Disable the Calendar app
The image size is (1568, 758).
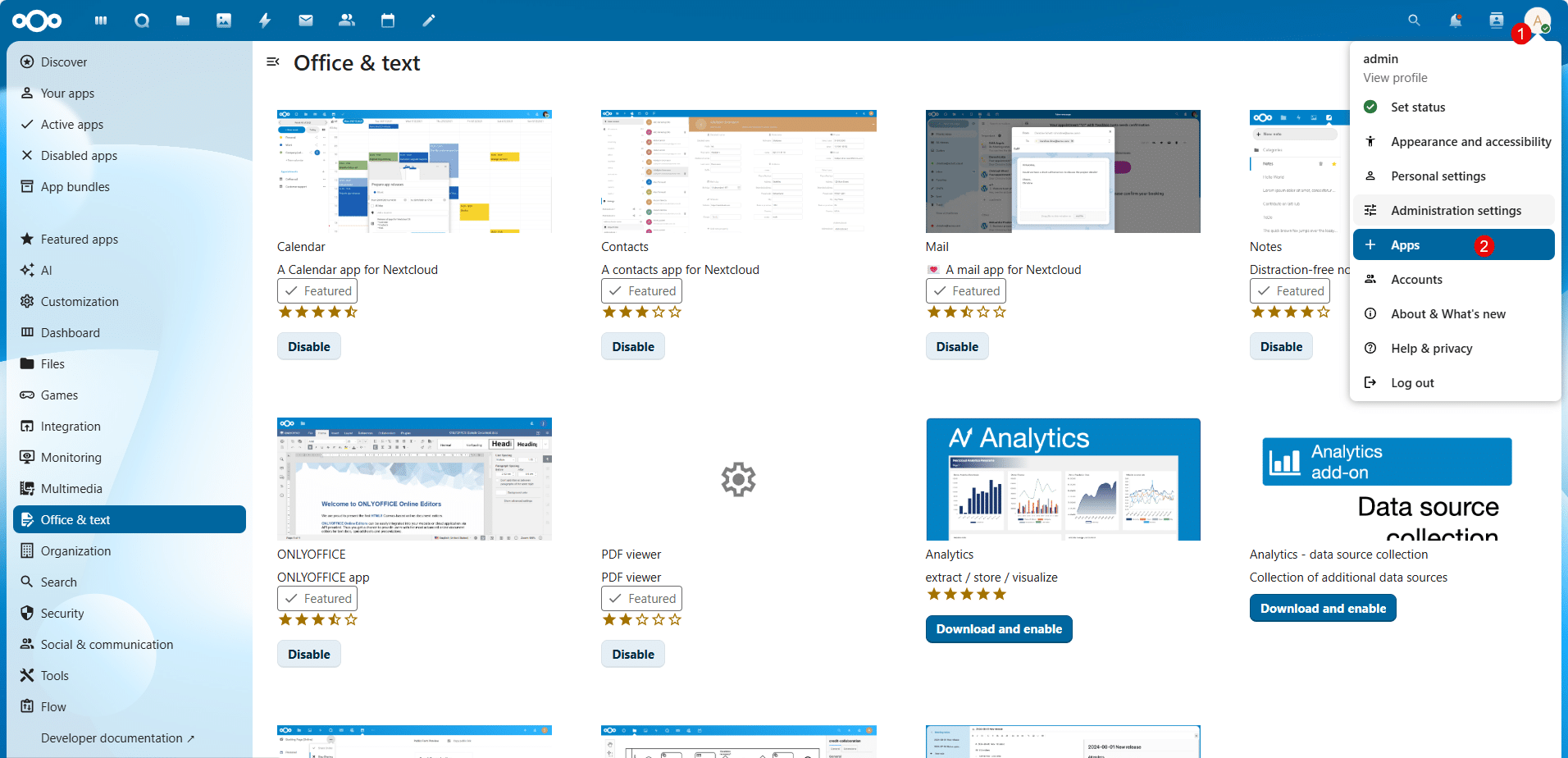tap(308, 346)
